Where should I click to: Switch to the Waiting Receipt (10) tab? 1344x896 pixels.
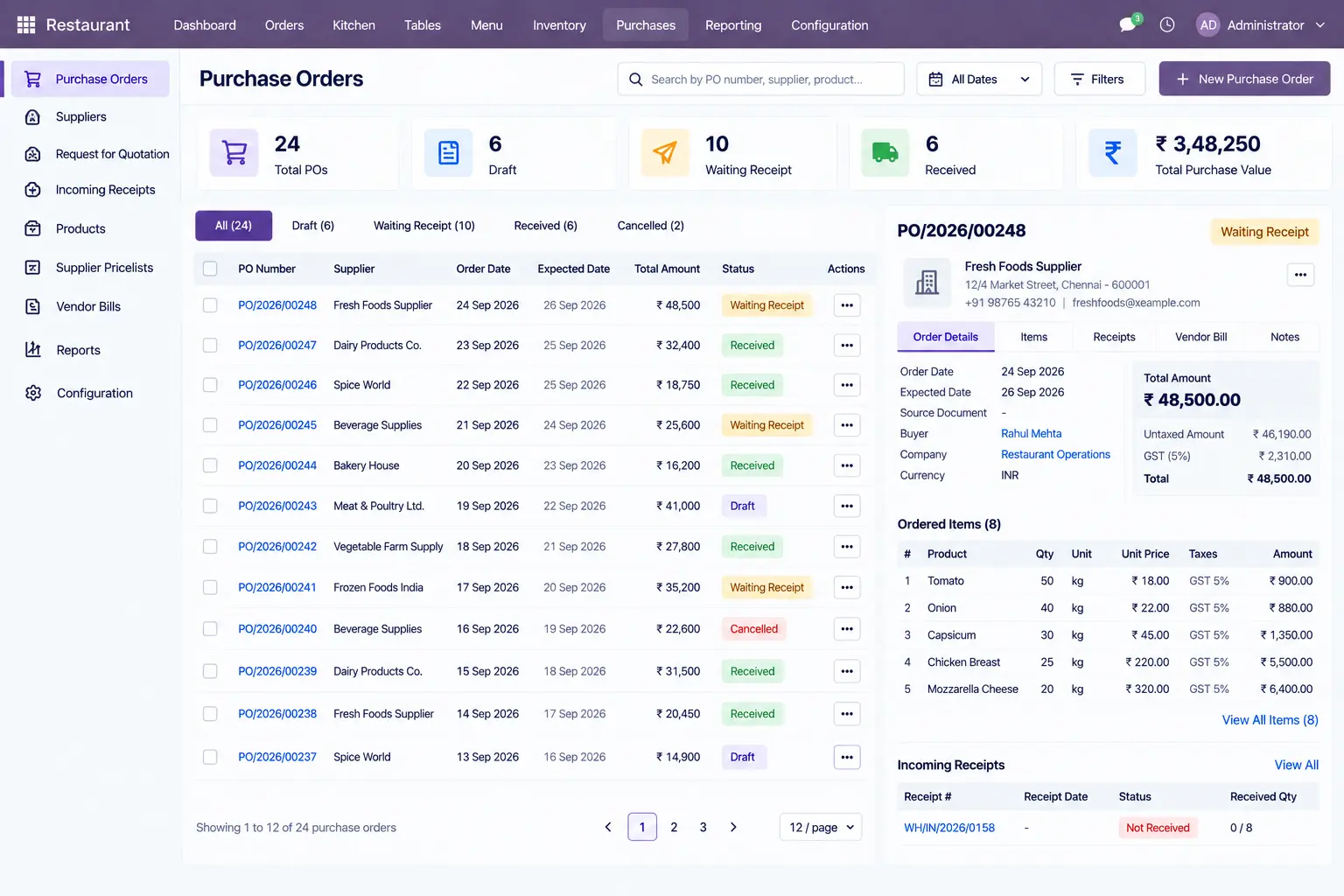[424, 226]
